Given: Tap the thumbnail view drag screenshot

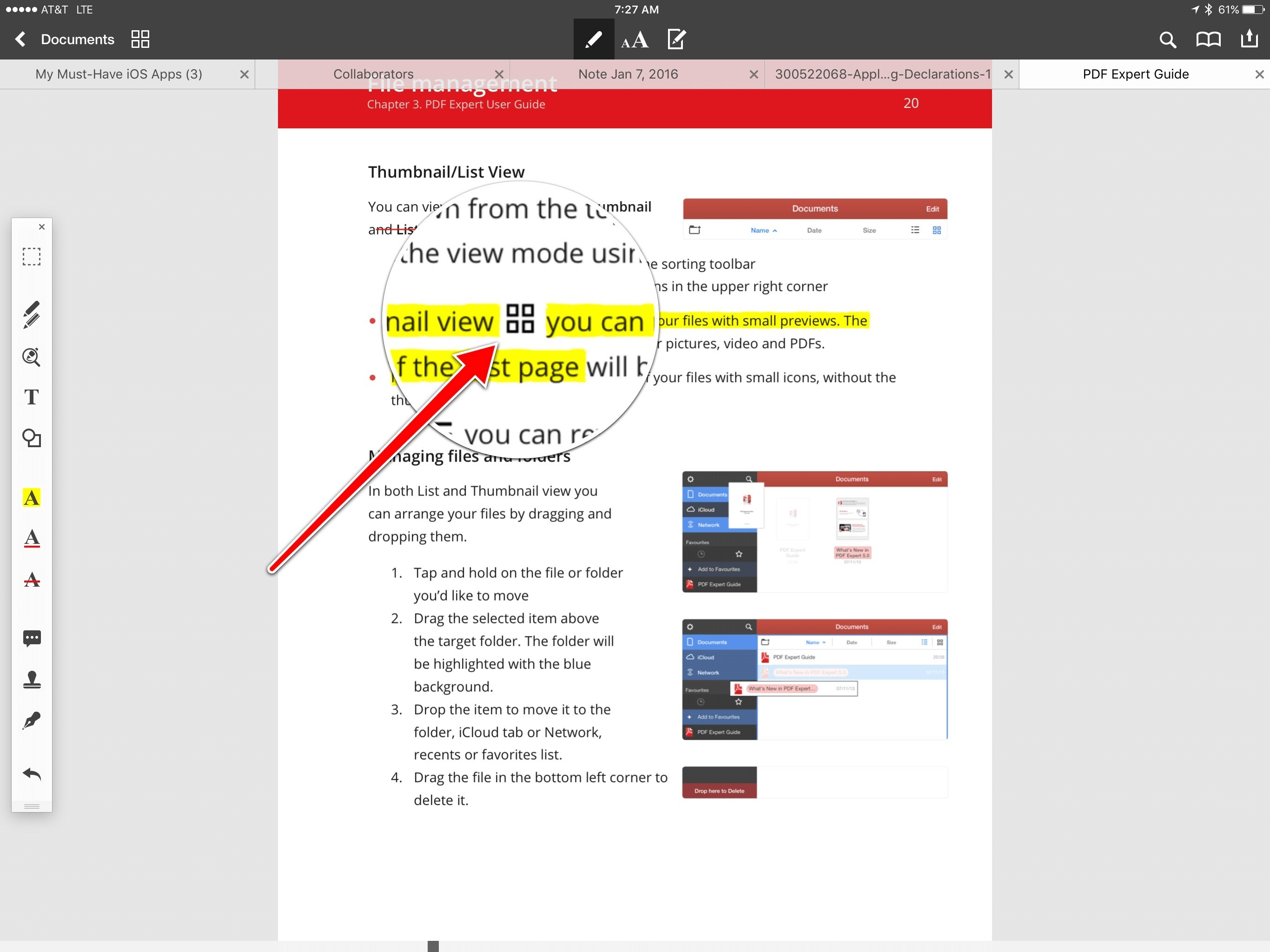Looking at the screenshot, I should tap(815, 532).
